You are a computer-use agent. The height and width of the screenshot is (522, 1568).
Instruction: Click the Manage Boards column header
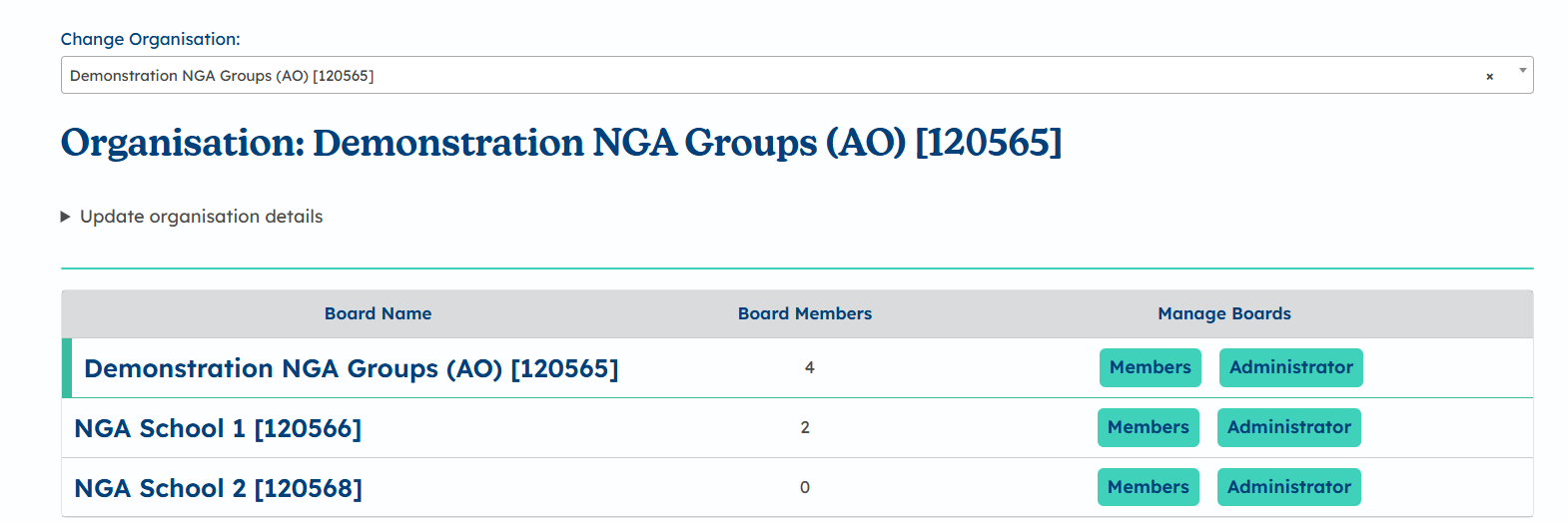[x=1223, y=313]
